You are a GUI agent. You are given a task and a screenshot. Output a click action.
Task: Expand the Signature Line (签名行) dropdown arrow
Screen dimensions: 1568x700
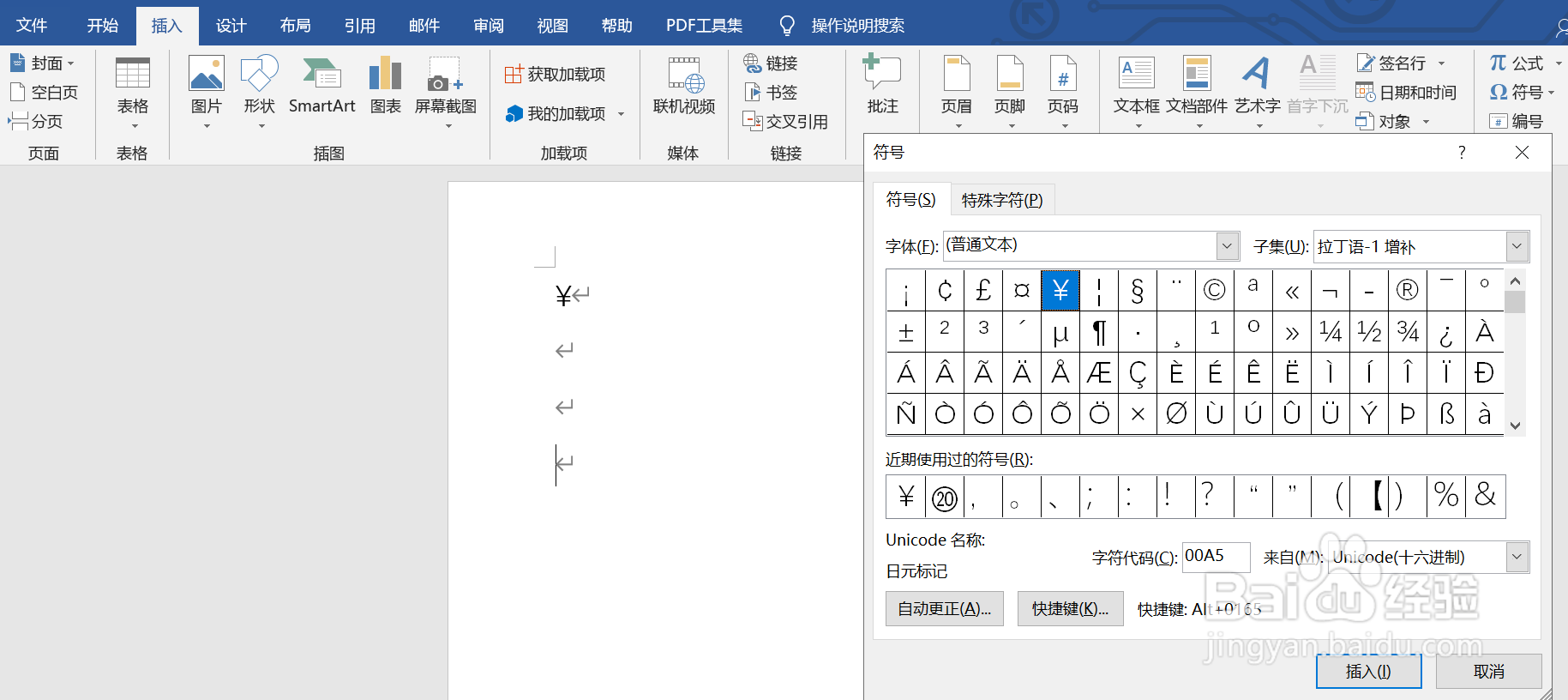1441,63
